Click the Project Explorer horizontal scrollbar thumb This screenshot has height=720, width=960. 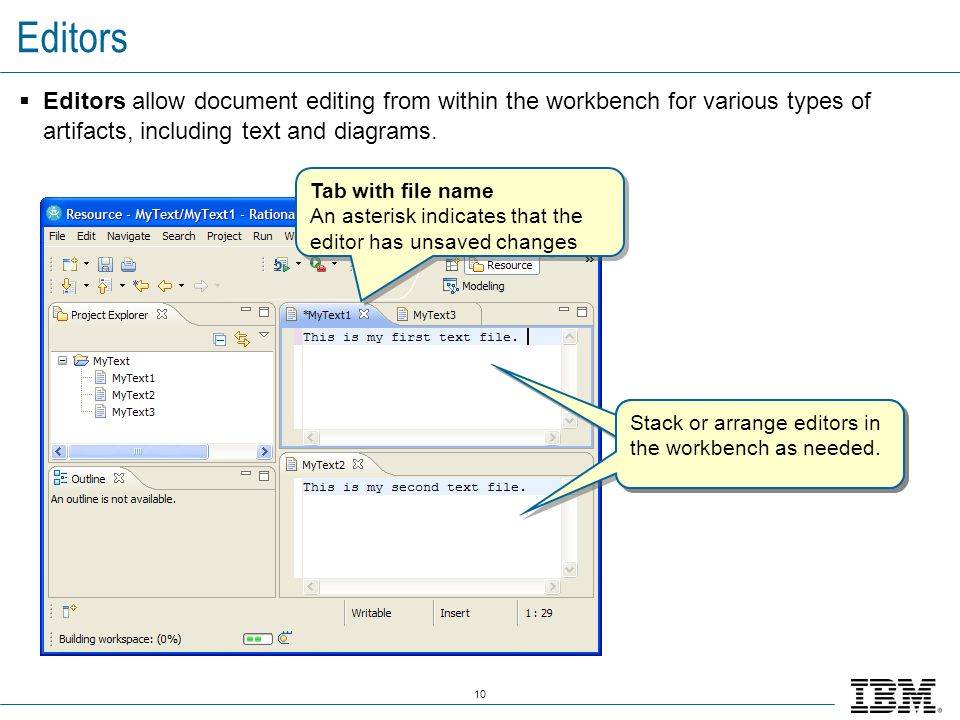pyautogui.click(x=138, y=451)
